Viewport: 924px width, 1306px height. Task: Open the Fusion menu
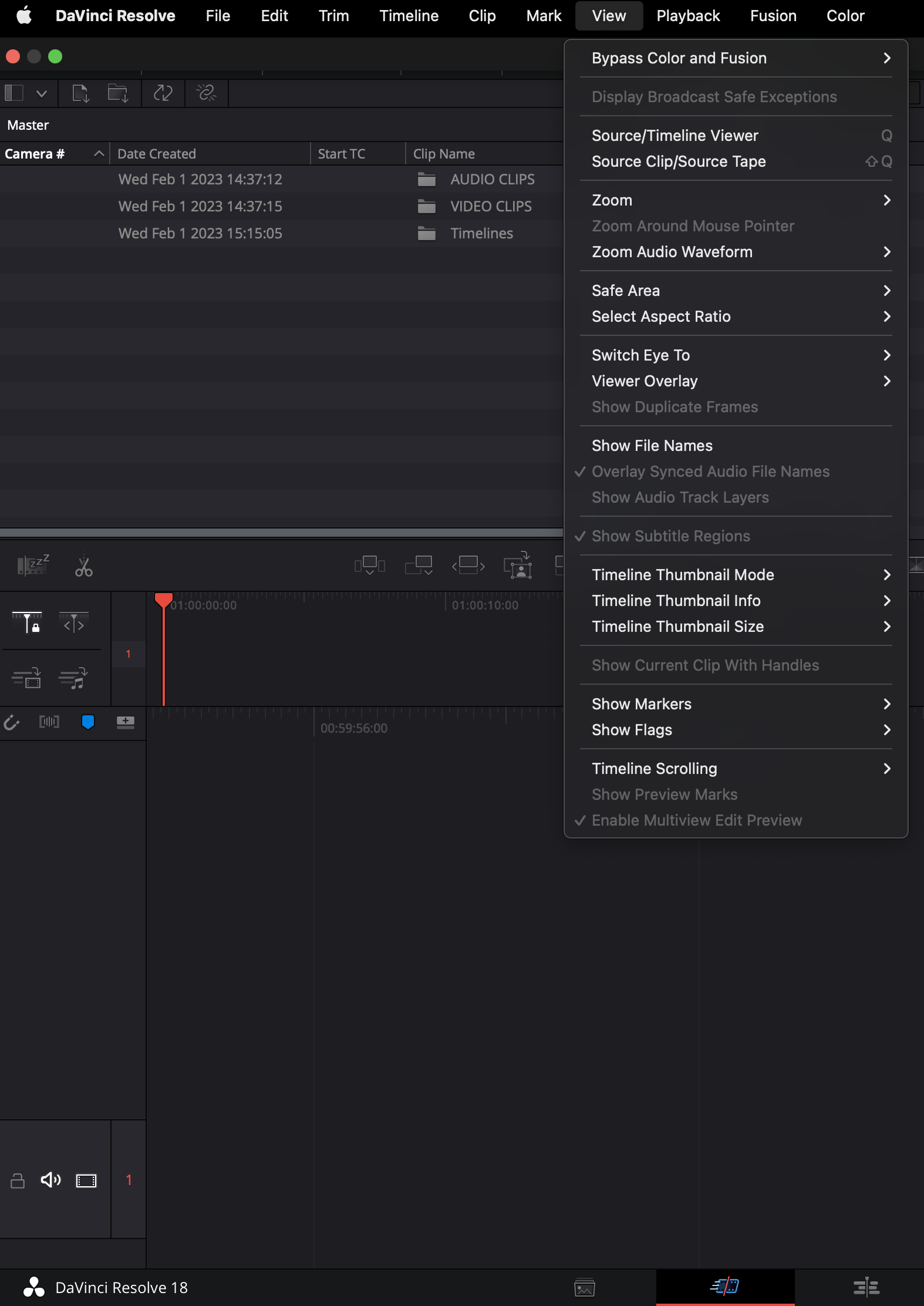pyautogui.click(x=773, y=16)
